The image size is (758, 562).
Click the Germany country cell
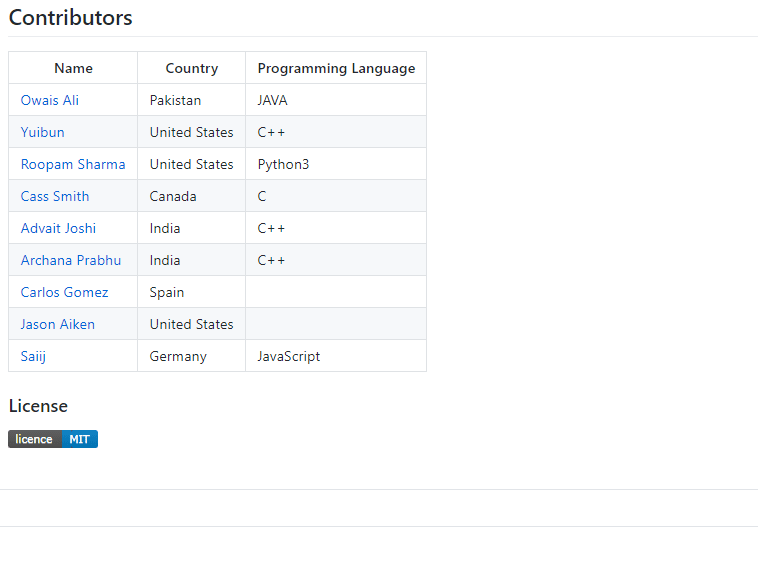[192, 356]
